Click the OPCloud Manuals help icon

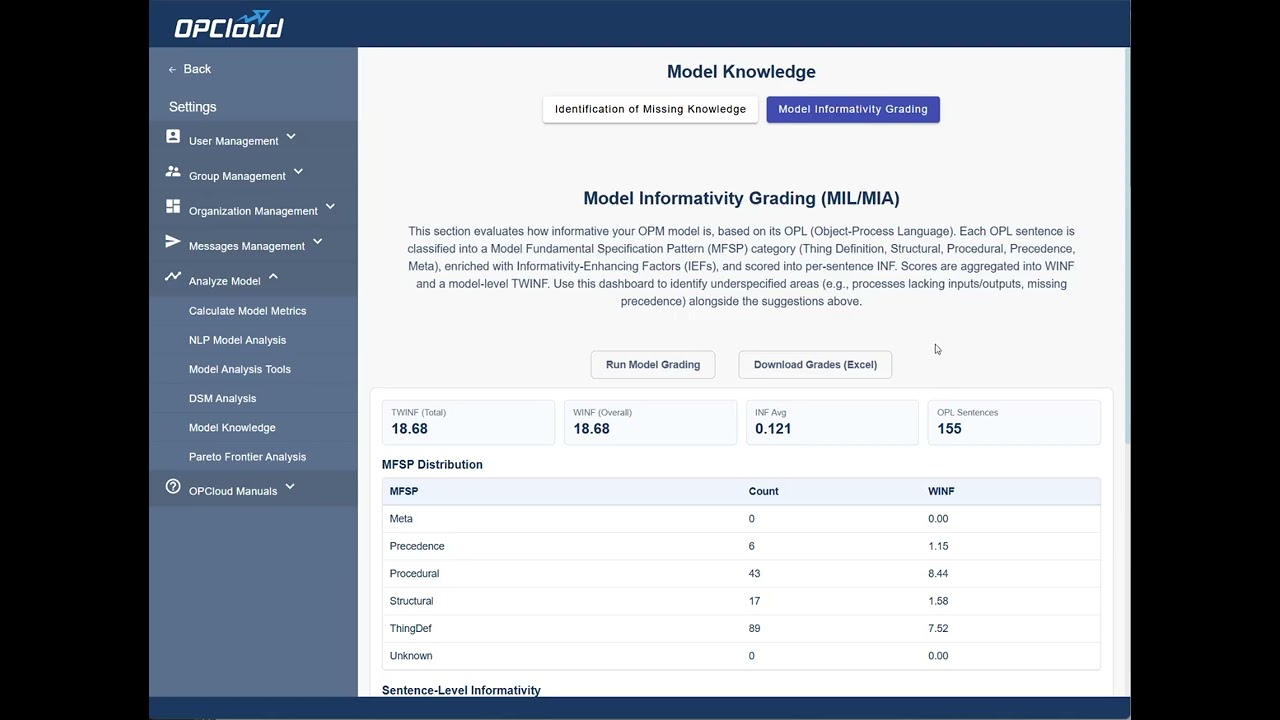pos(173,487)
